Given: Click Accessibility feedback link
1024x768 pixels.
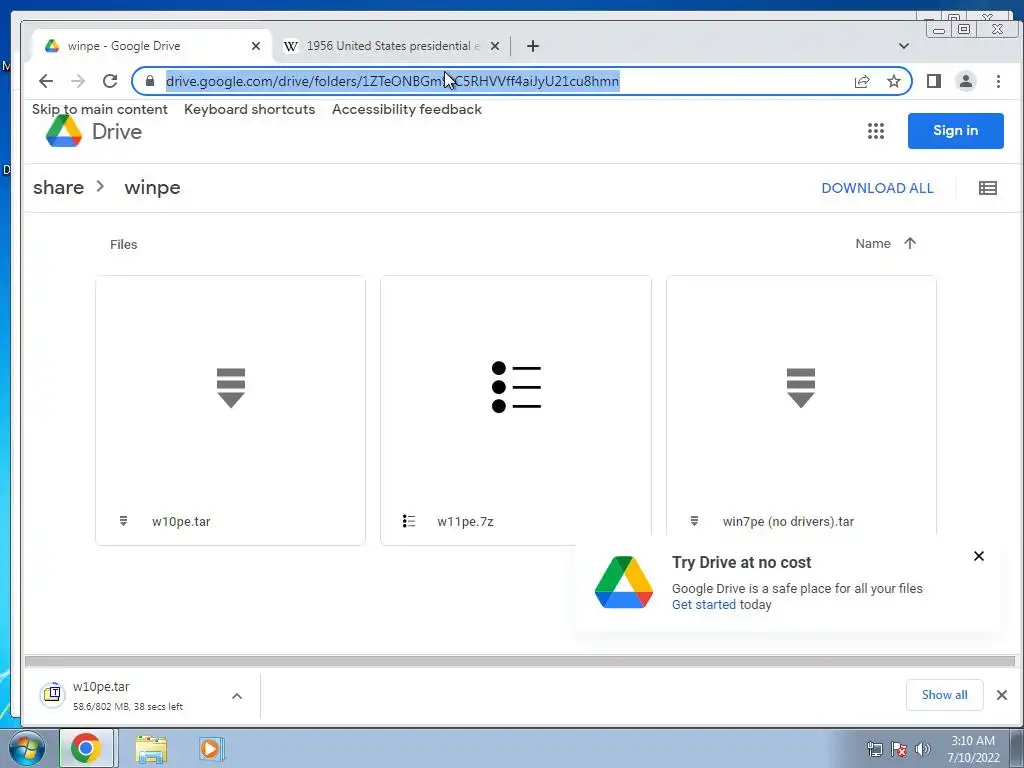Looking at the screenshot, I should coord(407,109).
